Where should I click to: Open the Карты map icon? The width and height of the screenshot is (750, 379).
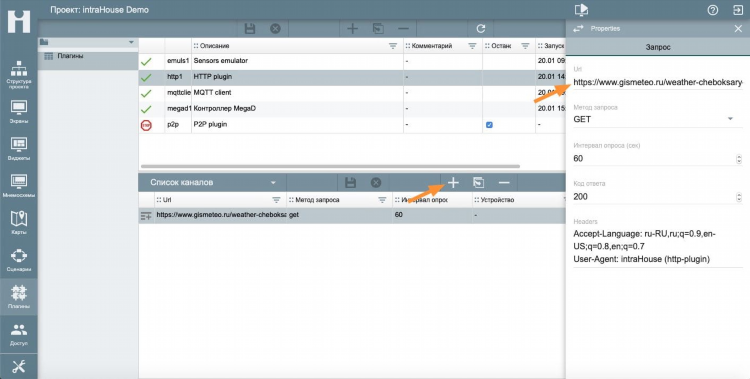tap(19, 223)
